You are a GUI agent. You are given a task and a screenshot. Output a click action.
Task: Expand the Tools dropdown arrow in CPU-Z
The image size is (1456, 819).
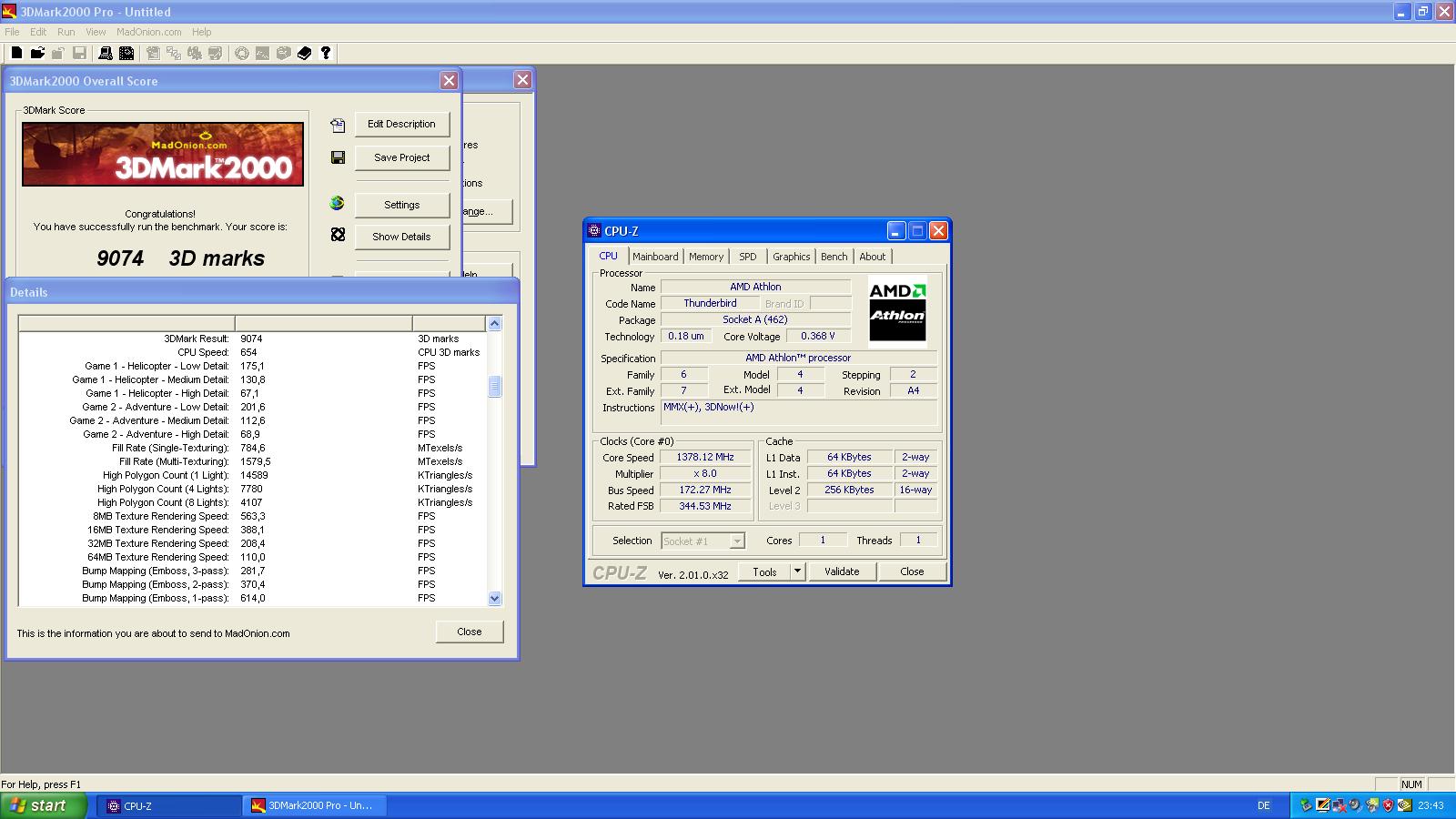797,571
